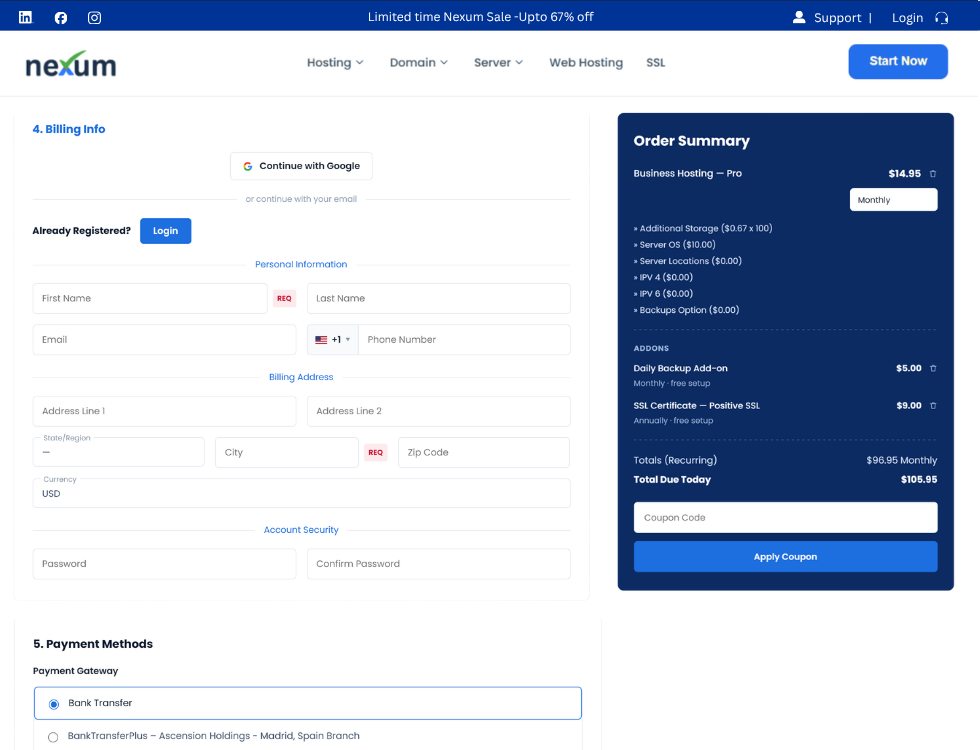
Task: Open the Facebook social icon
Action: (61, 18)
